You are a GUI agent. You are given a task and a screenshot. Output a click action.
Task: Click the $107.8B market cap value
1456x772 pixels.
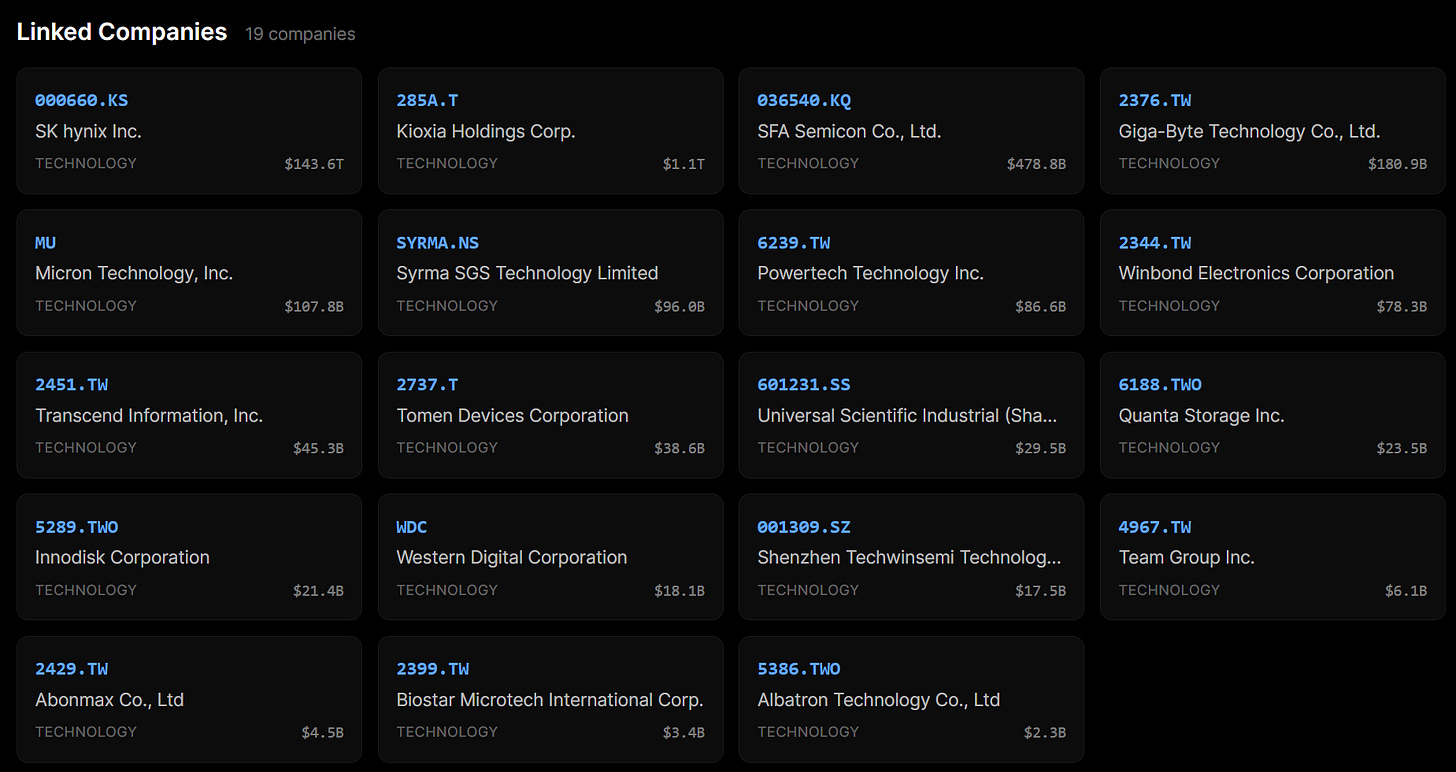tap(314, 307)
